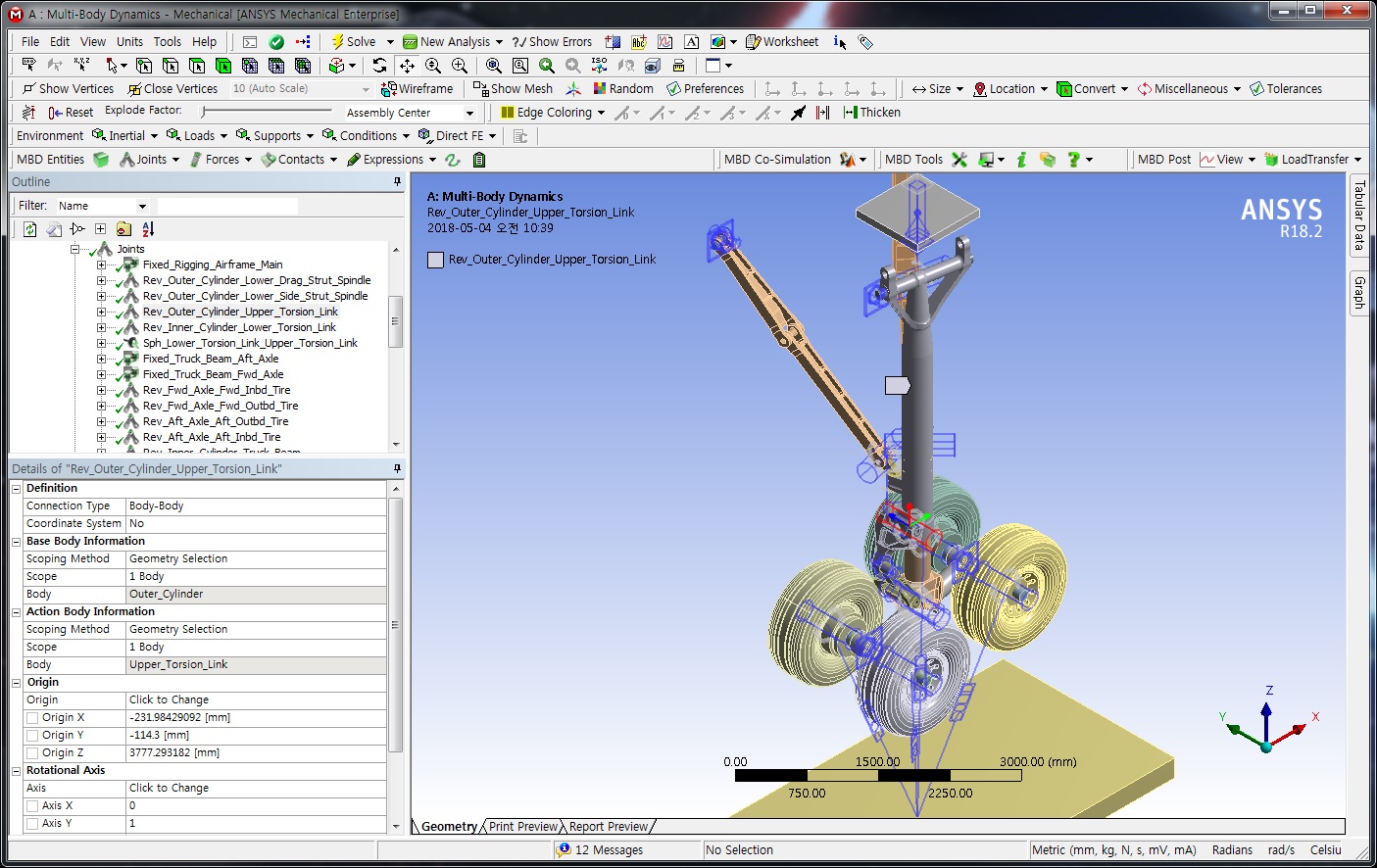Expand the Fixed_Truck_Beam_Aft_Axle tree node
Image resolution: width=1377 pixels, height=868 pixels.
click(x=101, y=360)
